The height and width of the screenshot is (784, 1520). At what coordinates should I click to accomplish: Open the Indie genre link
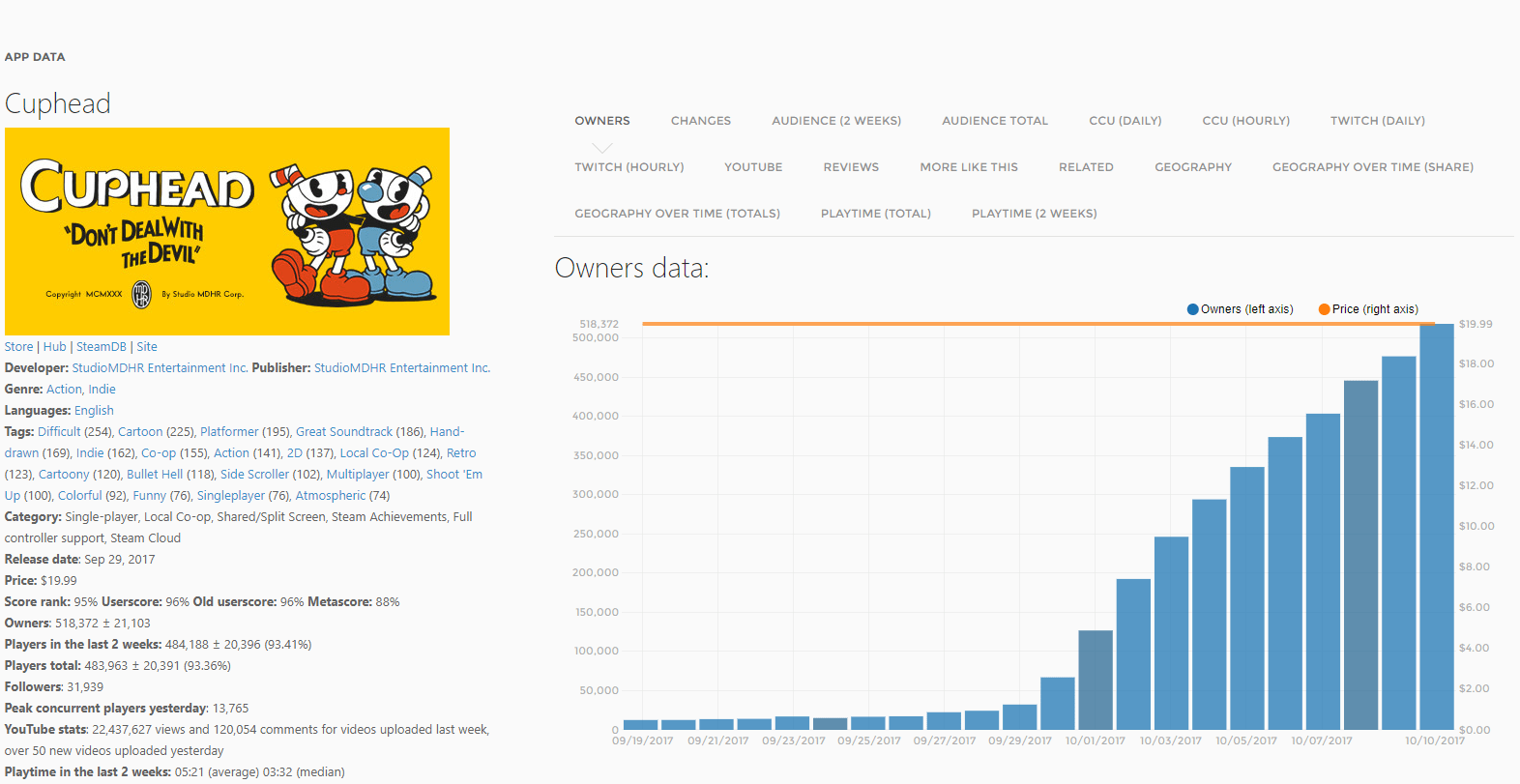[x=102, y=390]
